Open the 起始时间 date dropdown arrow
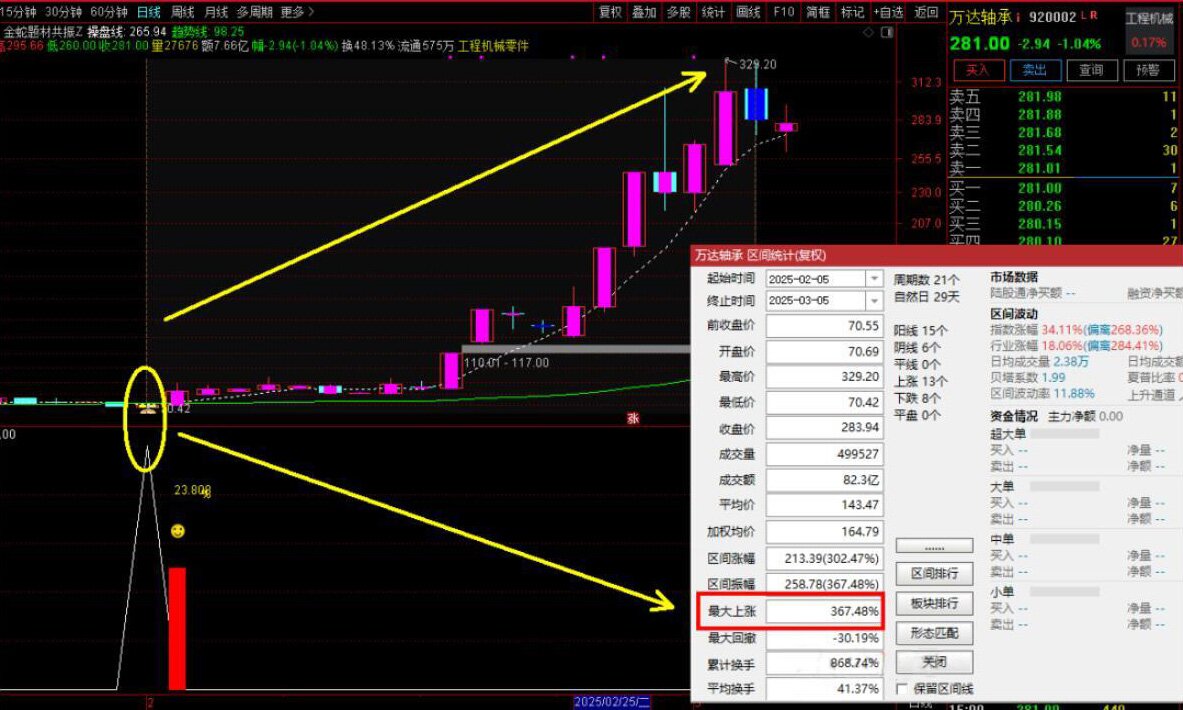The image size is (1183, 710). coord(874,278)
